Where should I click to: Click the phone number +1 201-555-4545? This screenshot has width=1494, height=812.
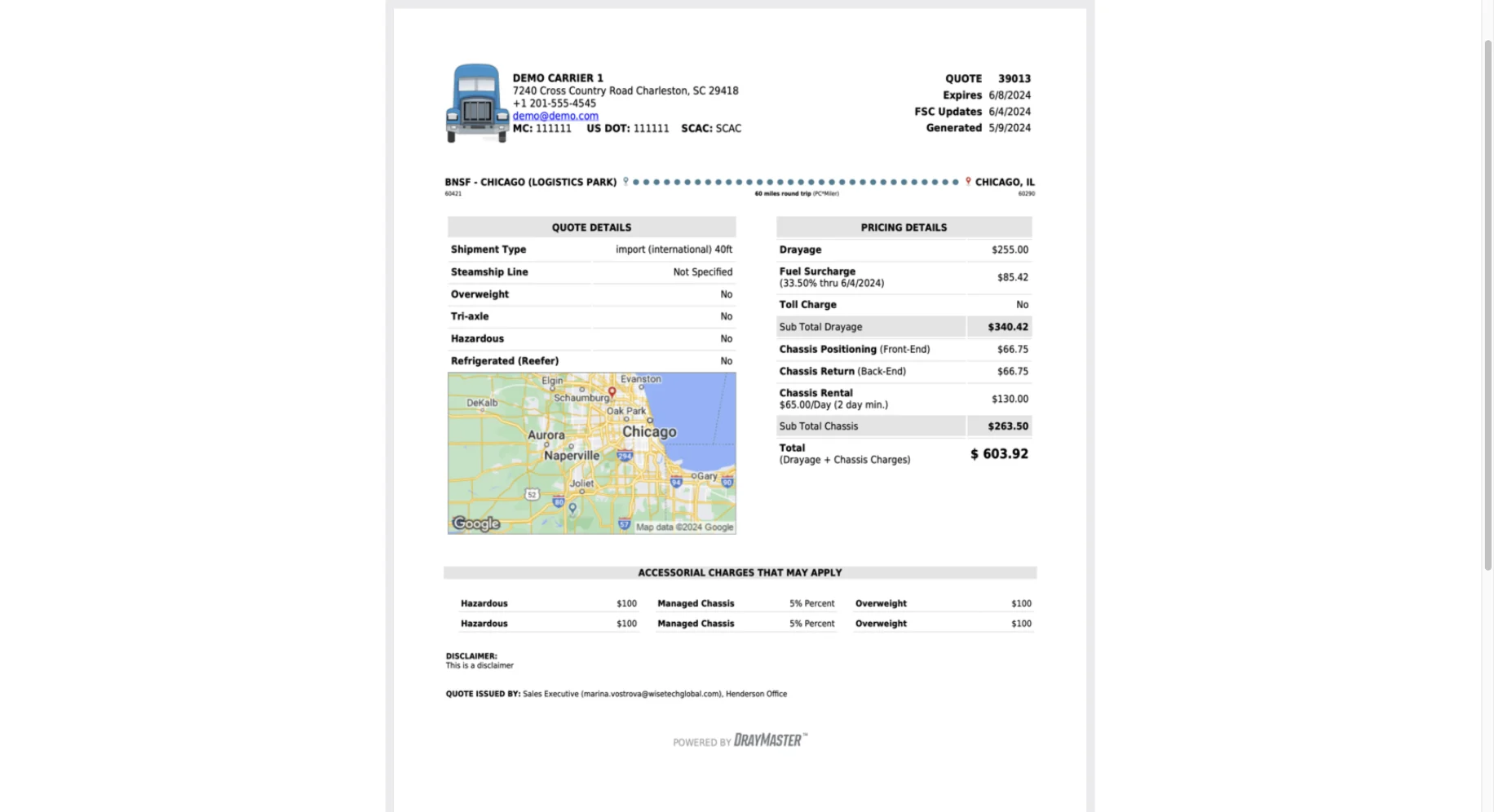[554, 104]
